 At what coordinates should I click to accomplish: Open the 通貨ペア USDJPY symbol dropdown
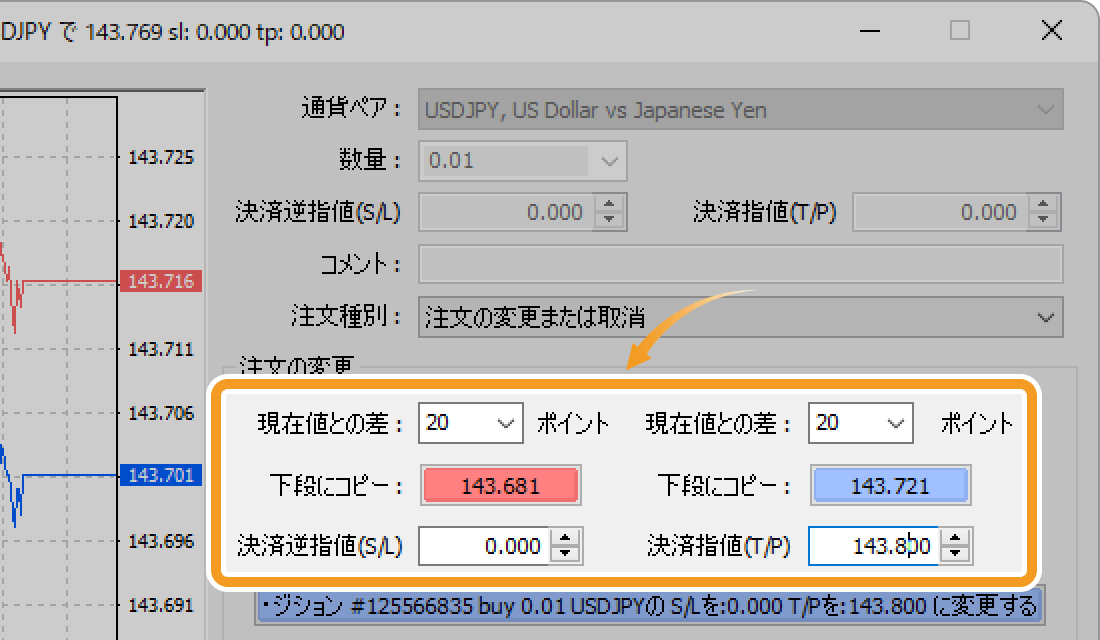tap(741, 109)
